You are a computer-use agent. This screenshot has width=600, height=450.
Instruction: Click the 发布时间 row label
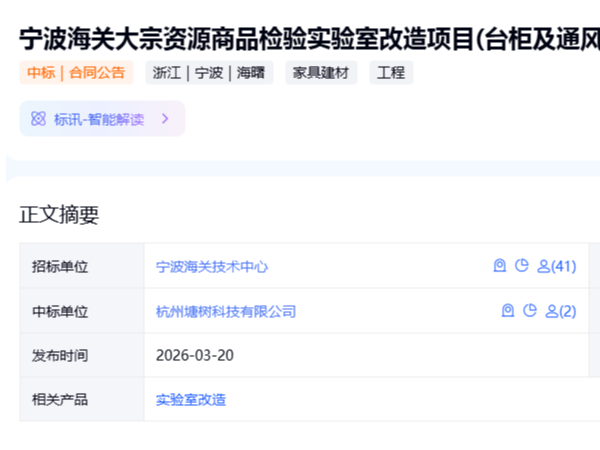click(x=60, y=356)
